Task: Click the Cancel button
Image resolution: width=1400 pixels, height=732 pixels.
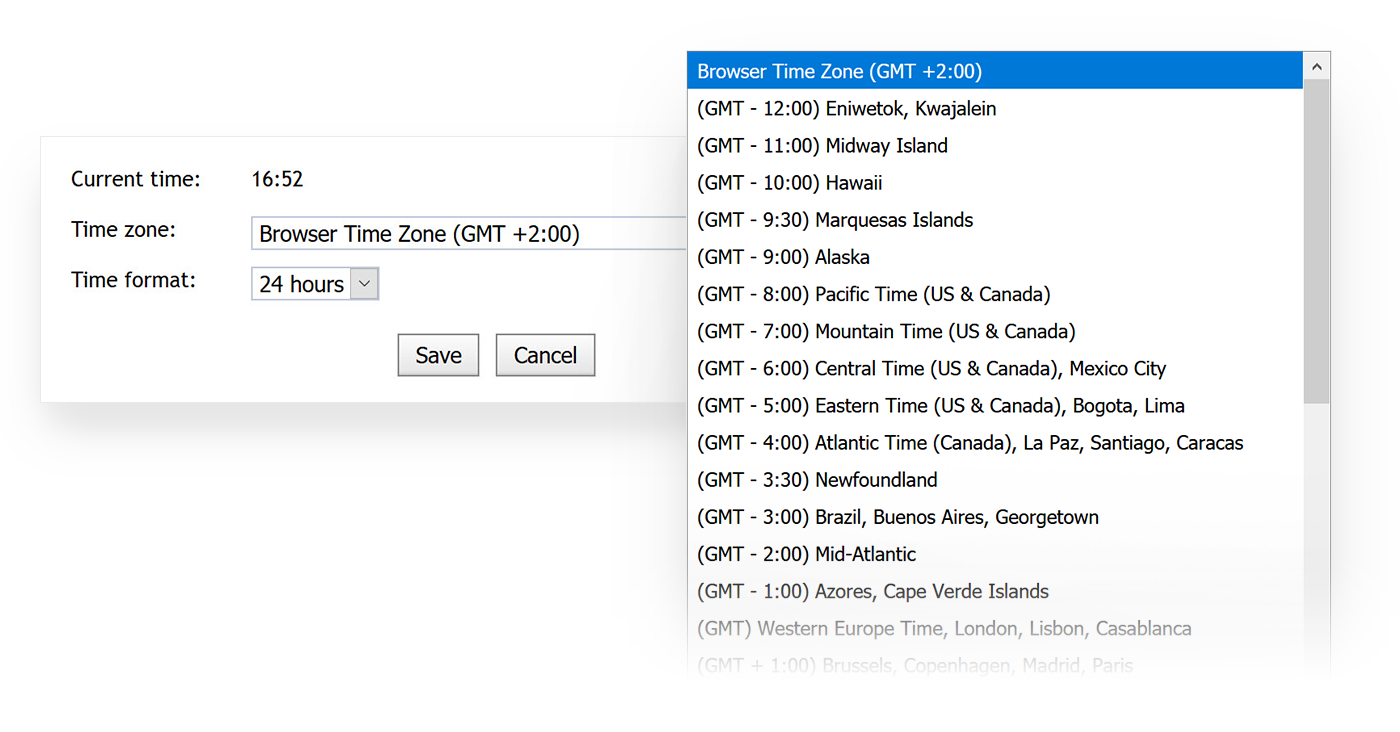Action: point(545,355)
